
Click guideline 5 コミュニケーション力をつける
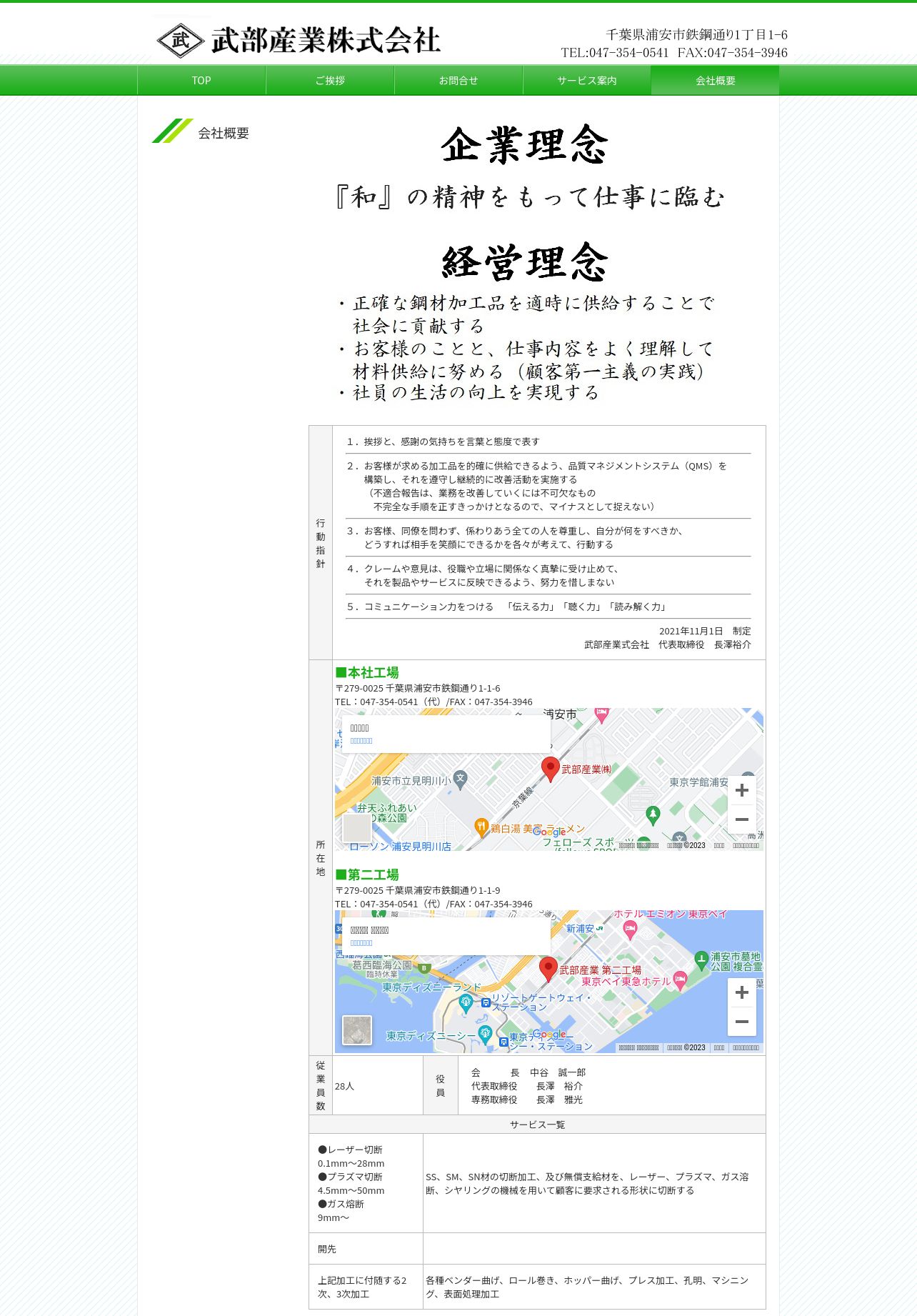point(507,607)
